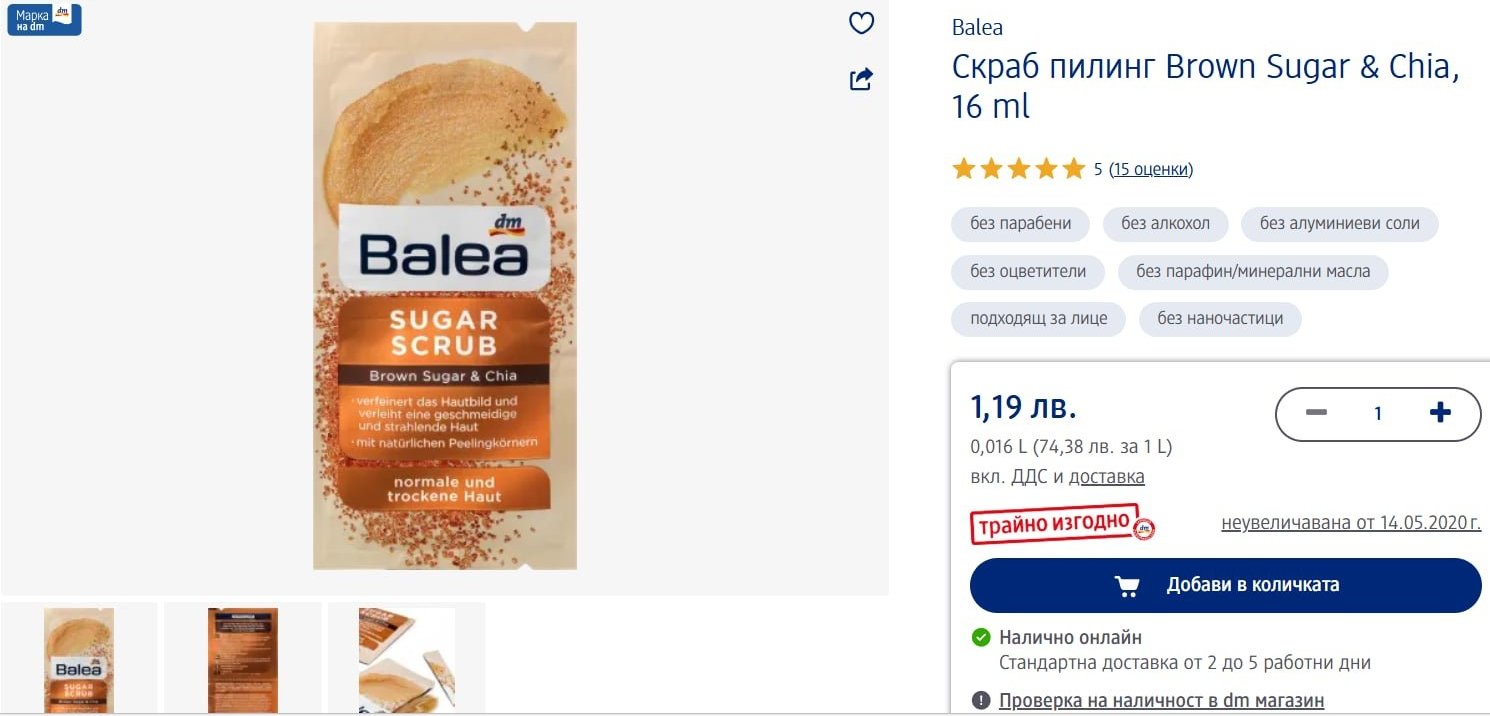This screenshot has width=1490, height=716.
Task: Click the 'трайно изгодно' red stamp badge
Action: (x=1062, y=524)
